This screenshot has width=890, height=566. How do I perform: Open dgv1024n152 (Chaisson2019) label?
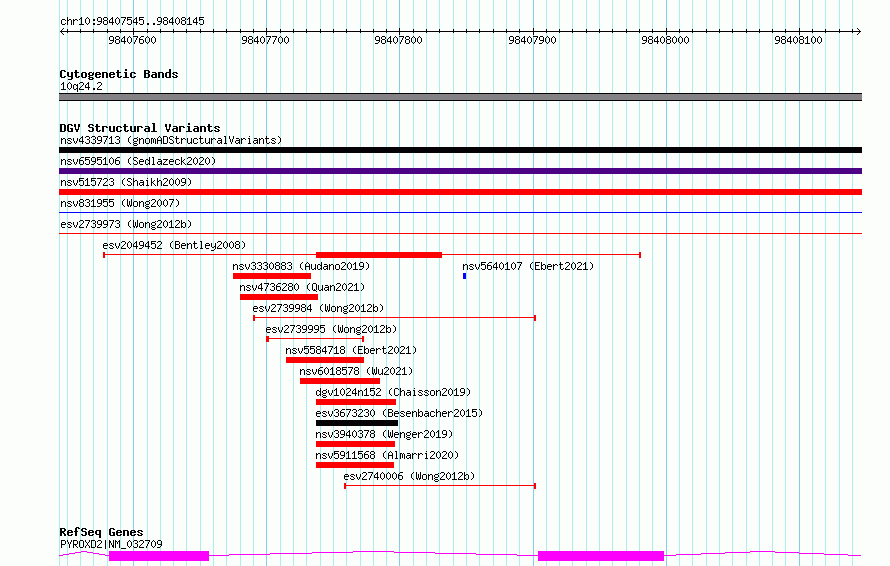393,392
